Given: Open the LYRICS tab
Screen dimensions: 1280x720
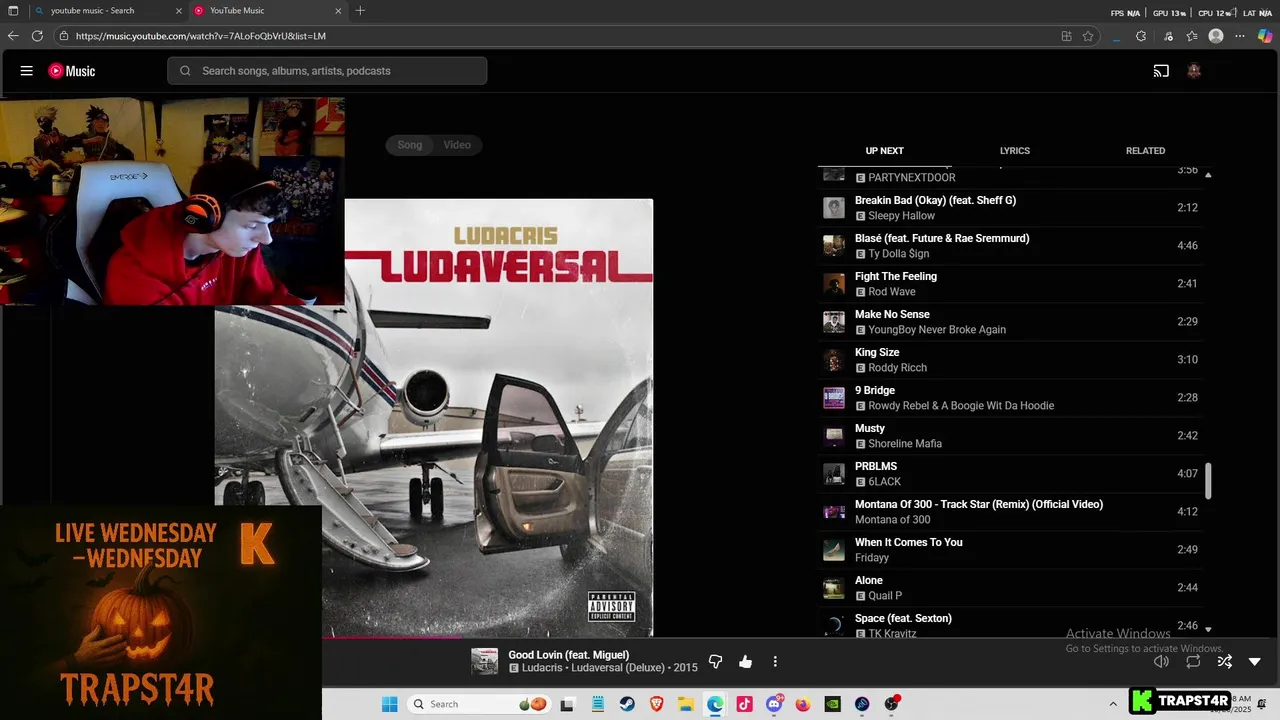Looking at the screenshot, I should pyautogui.click(x=1014, y=151).
